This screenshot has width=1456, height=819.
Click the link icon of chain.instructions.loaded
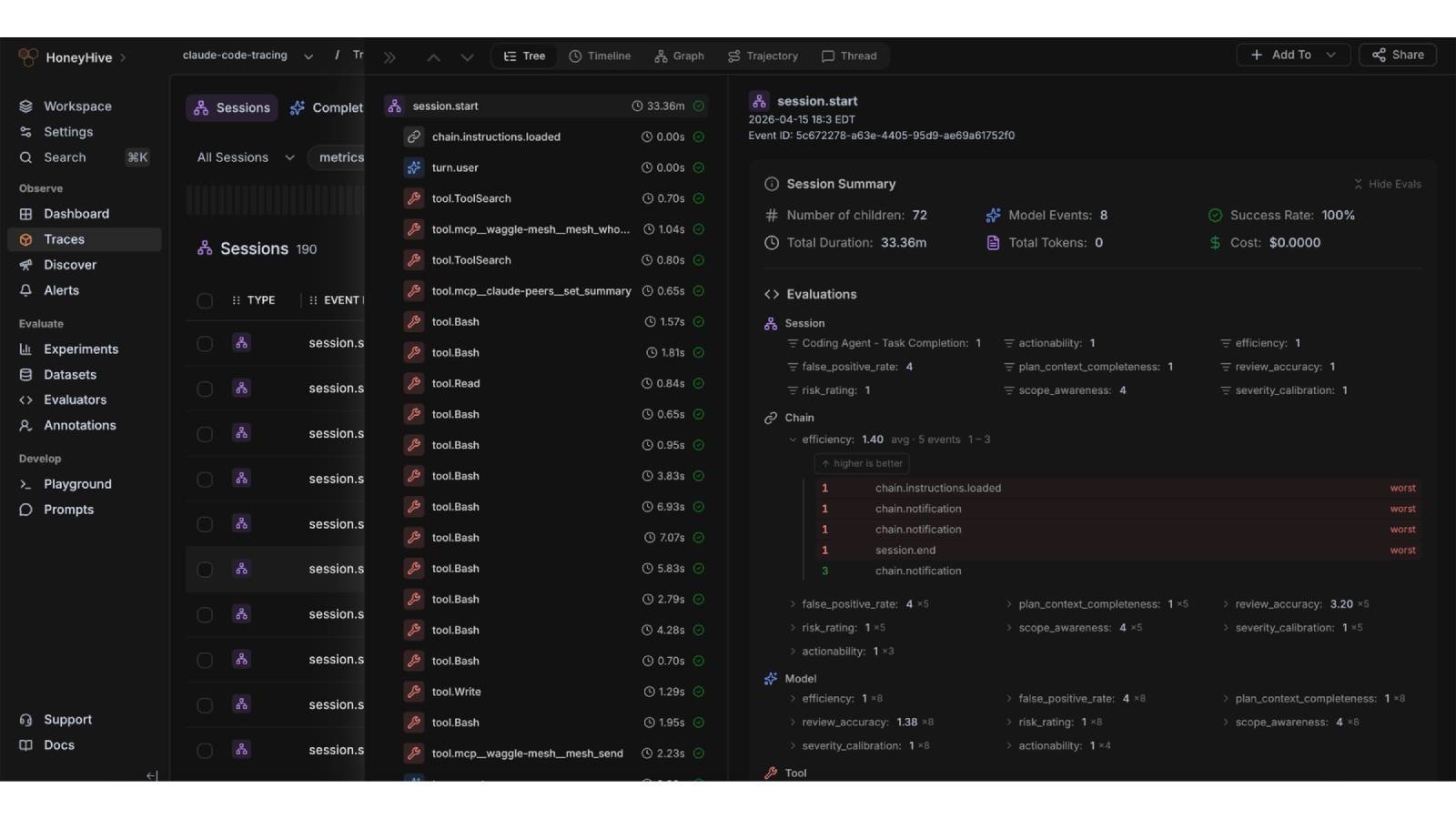tap(414, 136)
